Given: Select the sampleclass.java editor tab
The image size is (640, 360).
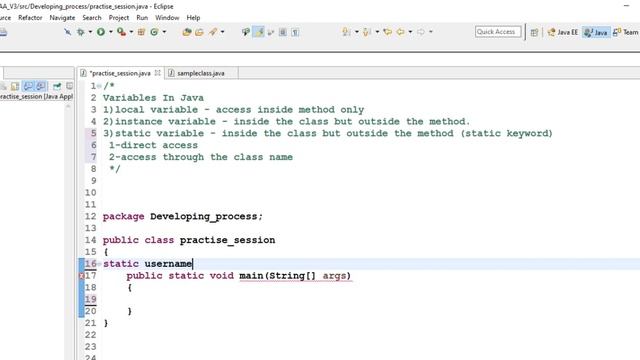Looking at the screenshot, I should pyautogui.click(x=201, y=73).
